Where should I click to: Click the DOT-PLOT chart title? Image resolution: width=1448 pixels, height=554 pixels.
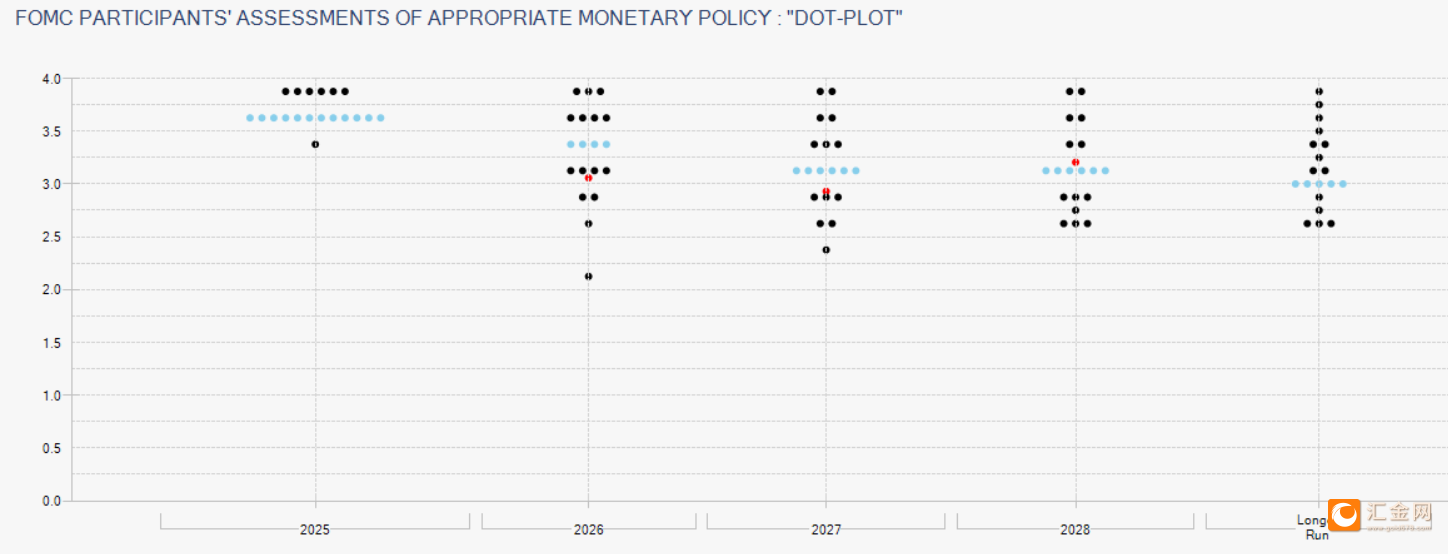click(459, 18)
